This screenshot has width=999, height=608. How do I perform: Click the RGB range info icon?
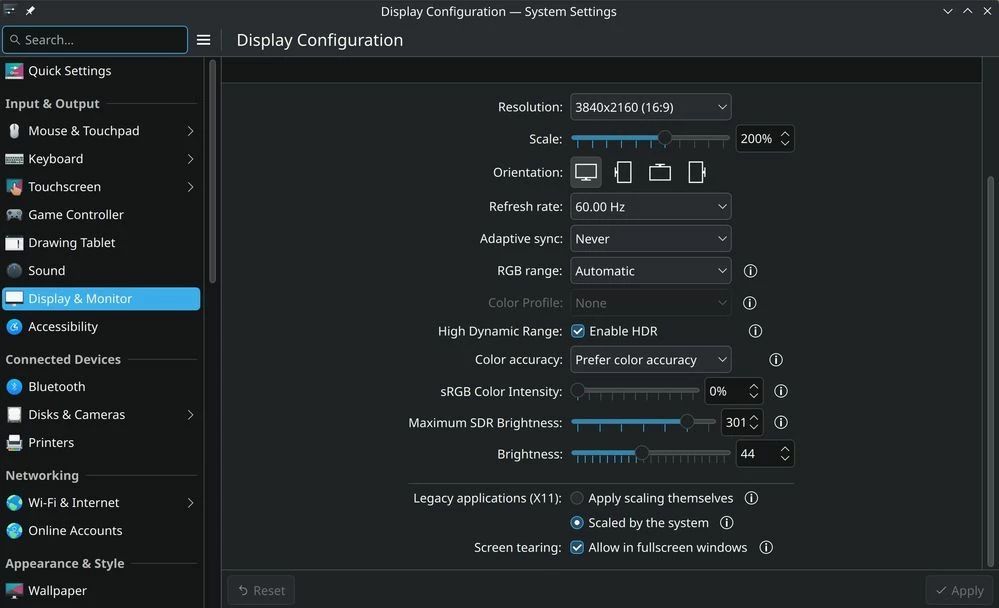click(751, 271)
